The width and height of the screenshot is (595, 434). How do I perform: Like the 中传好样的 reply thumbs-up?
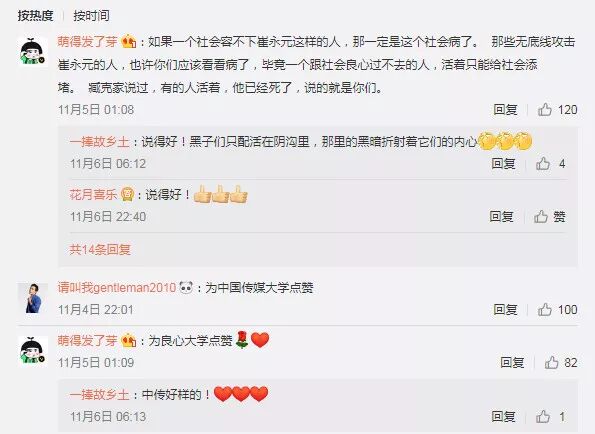tap(543, 417)
